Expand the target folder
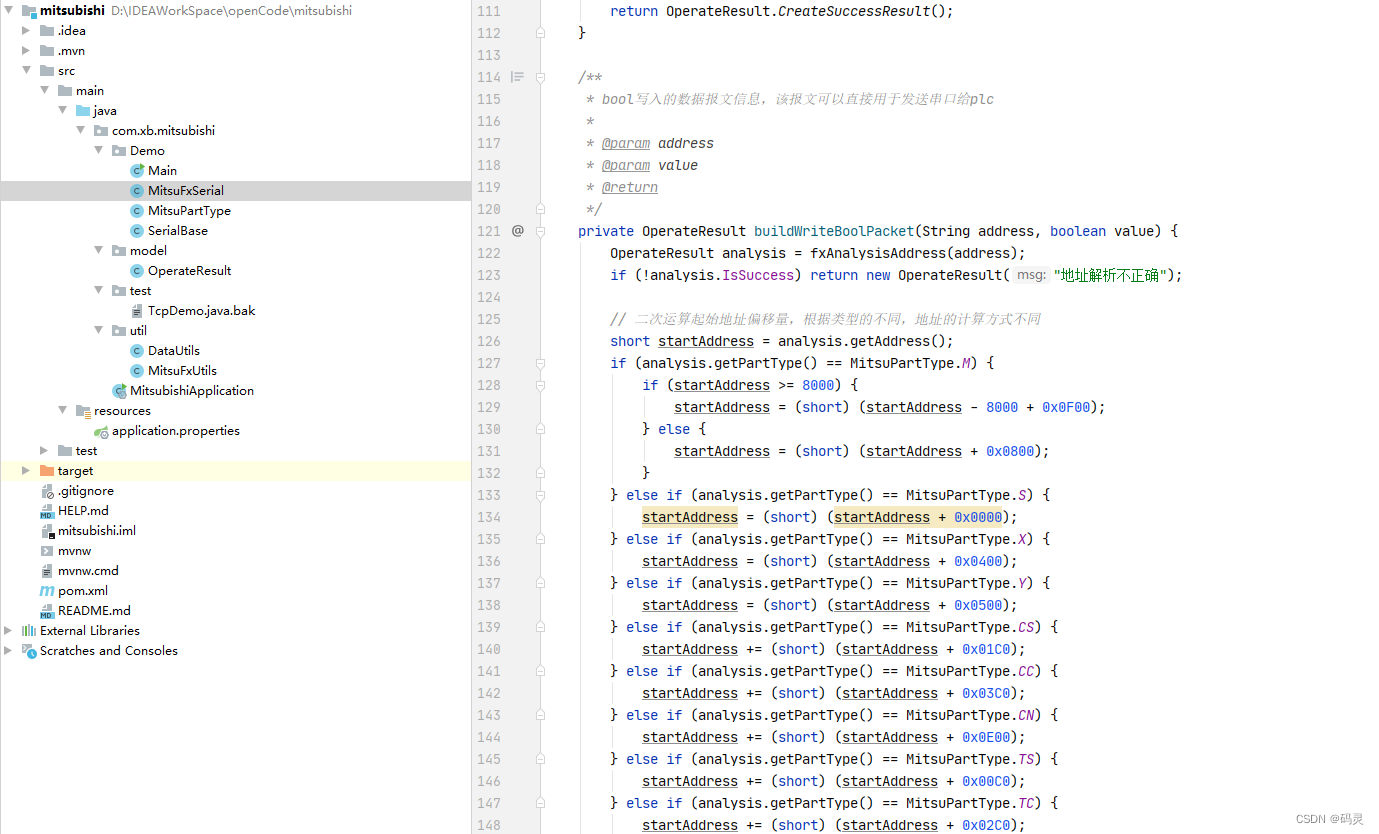The height and width of the screenshot is (834, 1379). (27, 471)
